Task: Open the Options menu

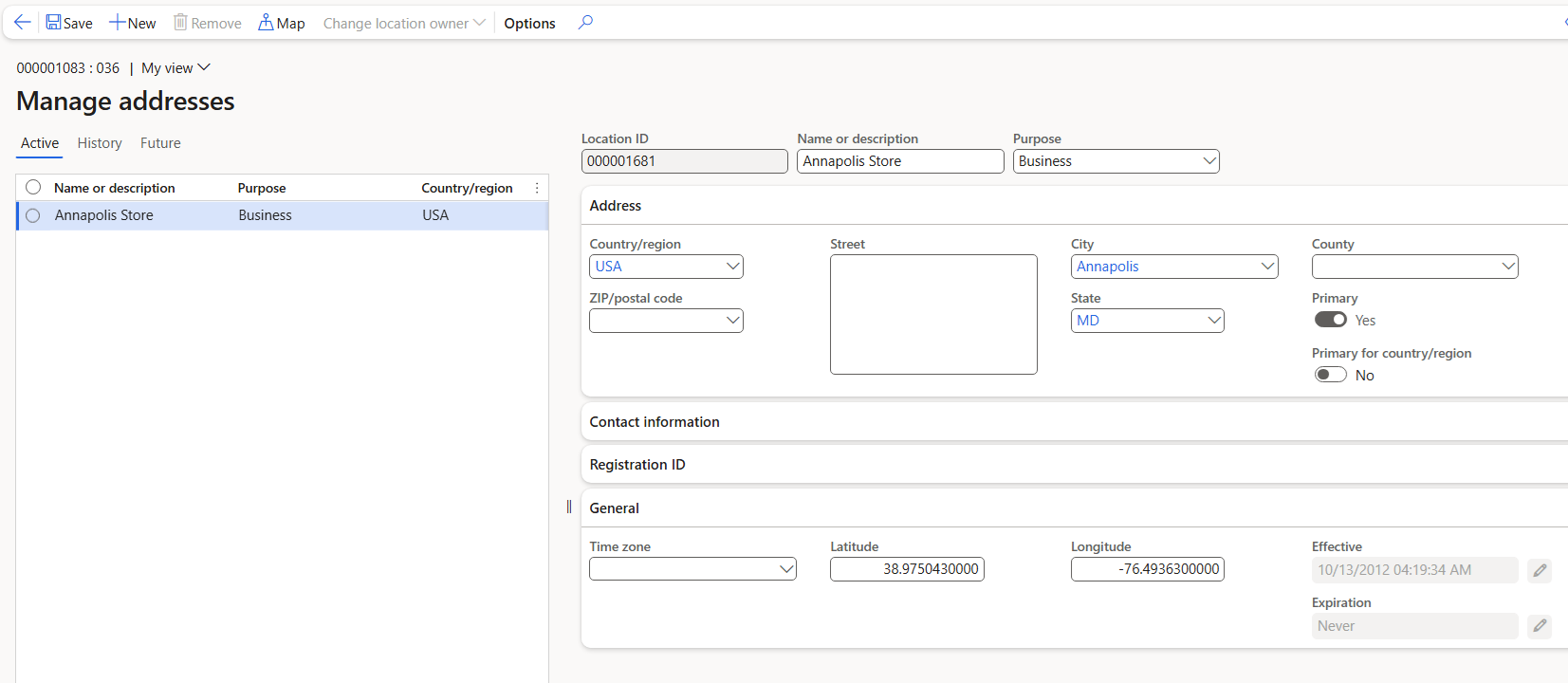Action: point(529,23)
